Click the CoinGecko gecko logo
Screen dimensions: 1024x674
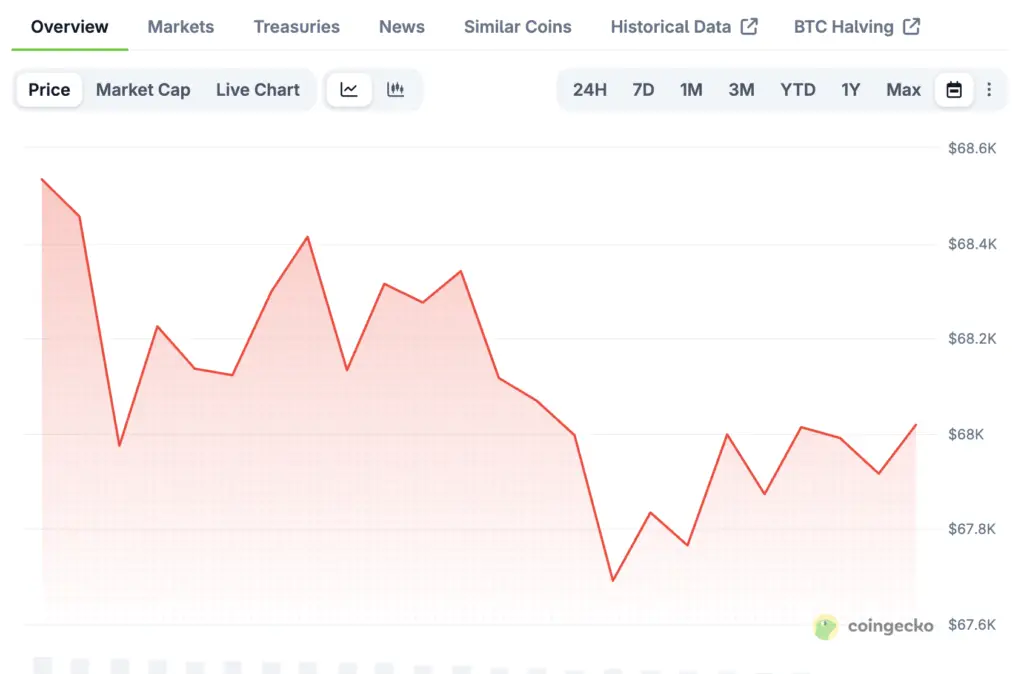pyautogui.click(x=826, y=627)
